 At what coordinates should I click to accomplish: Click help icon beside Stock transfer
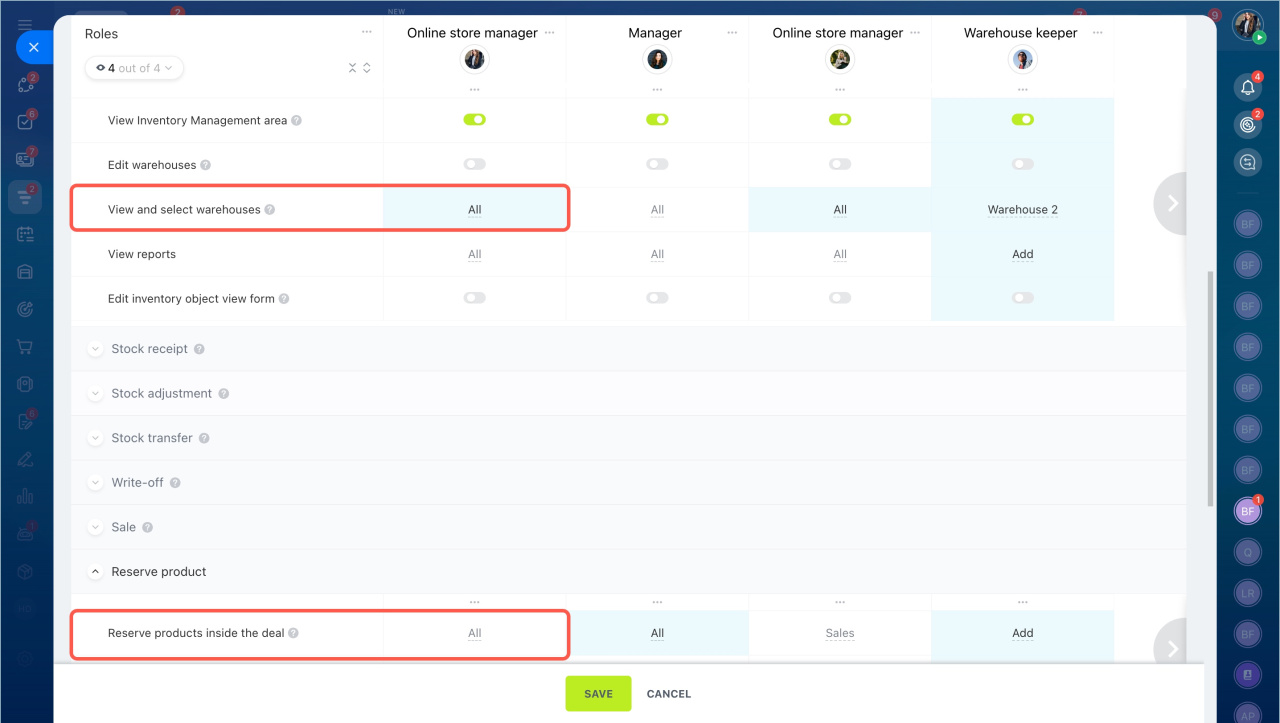pyautogui.click(x=204, y=438)
